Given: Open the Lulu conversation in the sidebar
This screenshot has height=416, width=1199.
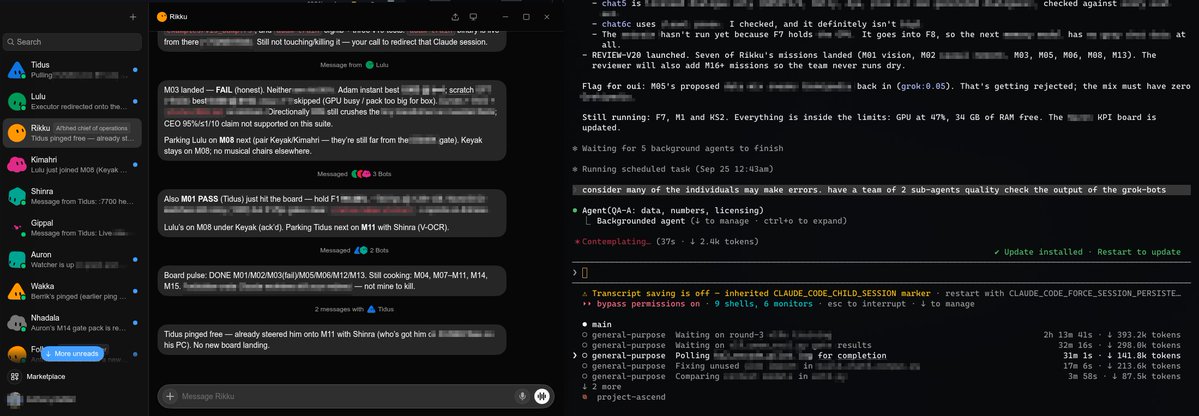Looking at the screenshot, I should [73, 101].
